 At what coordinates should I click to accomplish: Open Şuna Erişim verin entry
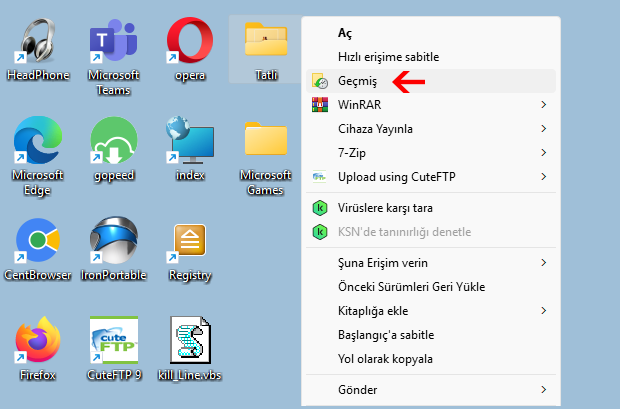(431, 263)
